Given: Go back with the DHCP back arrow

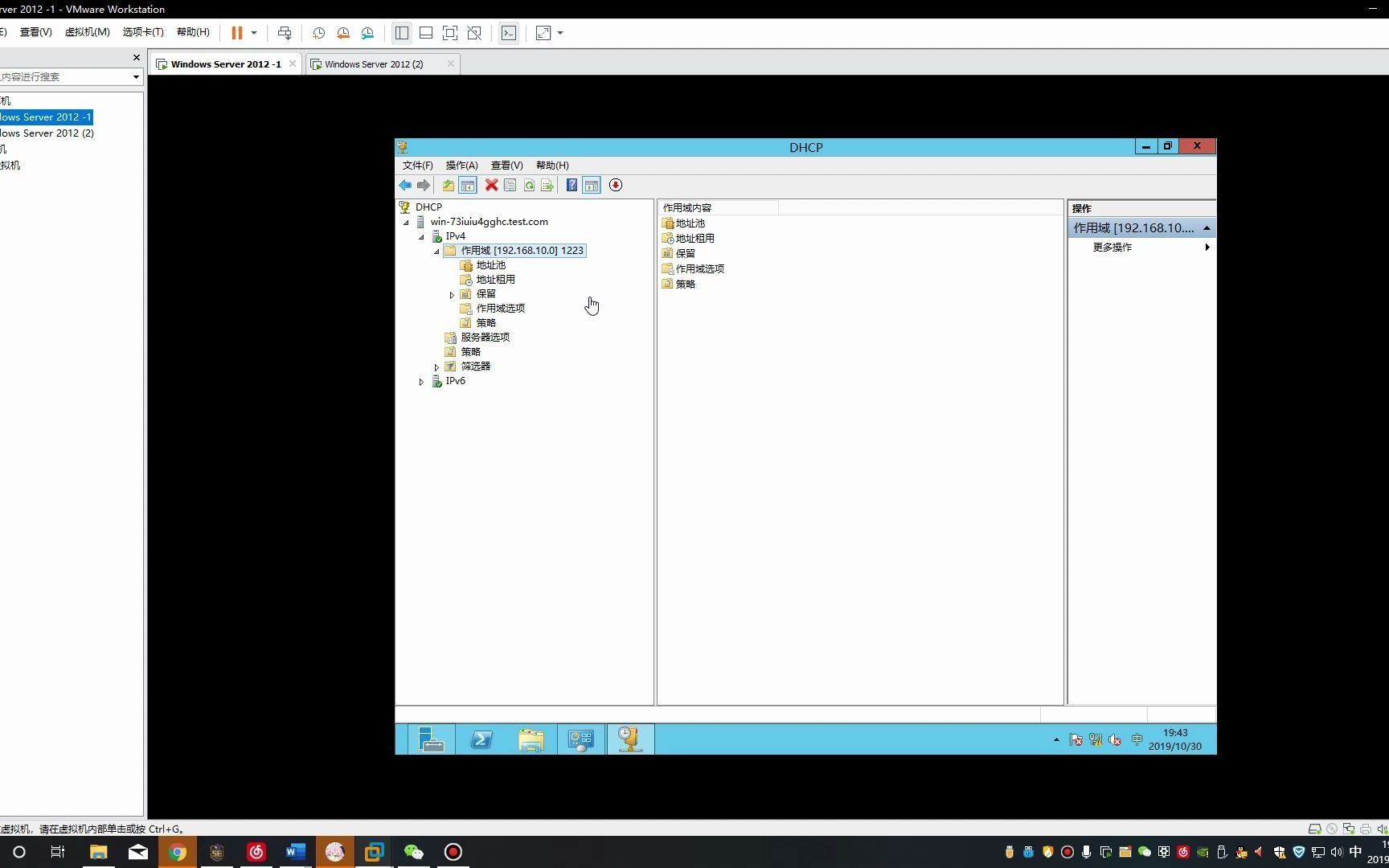Looking at the screenshot, I should pos(405,186).
